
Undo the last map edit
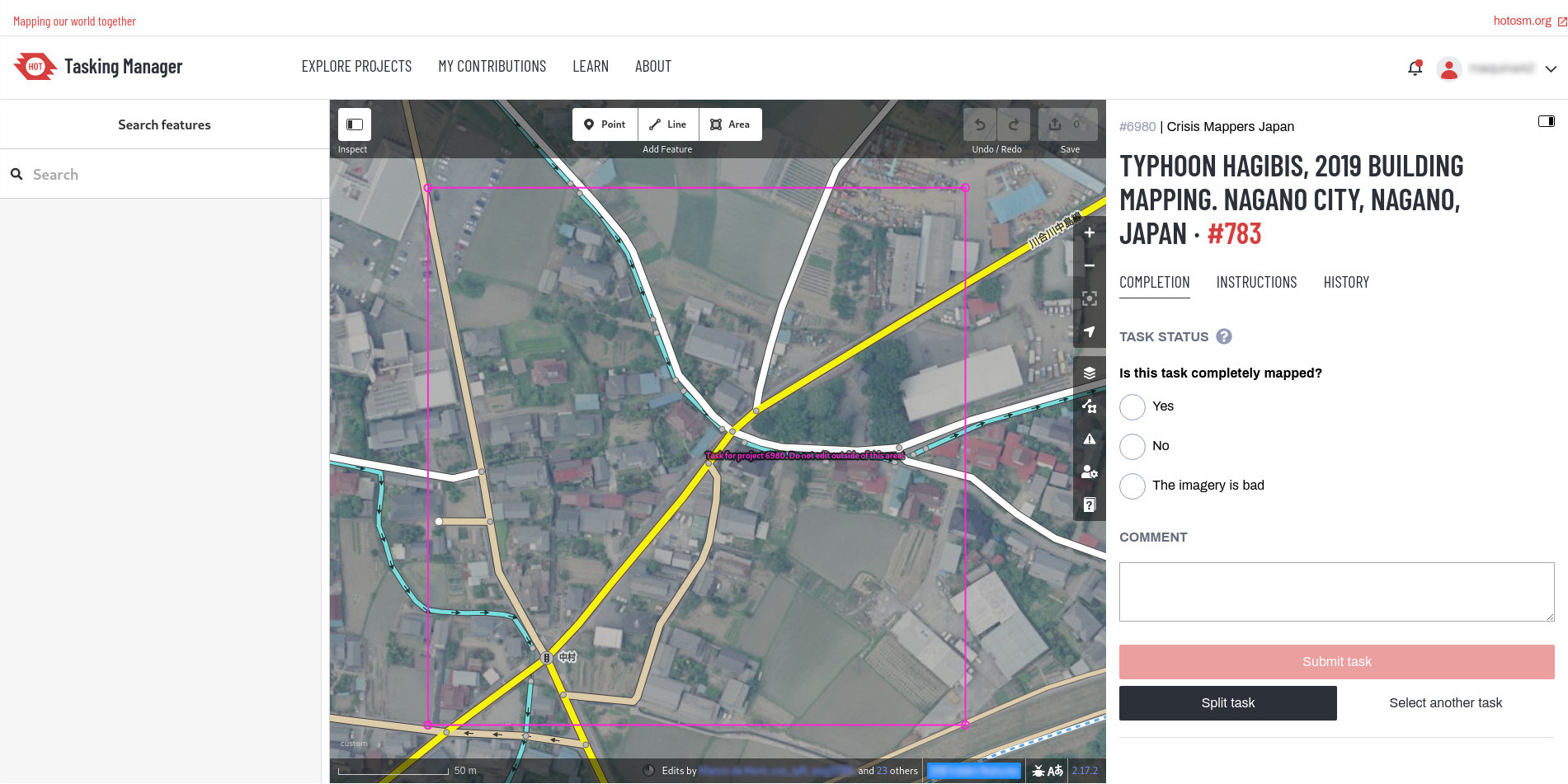(979, 124)
